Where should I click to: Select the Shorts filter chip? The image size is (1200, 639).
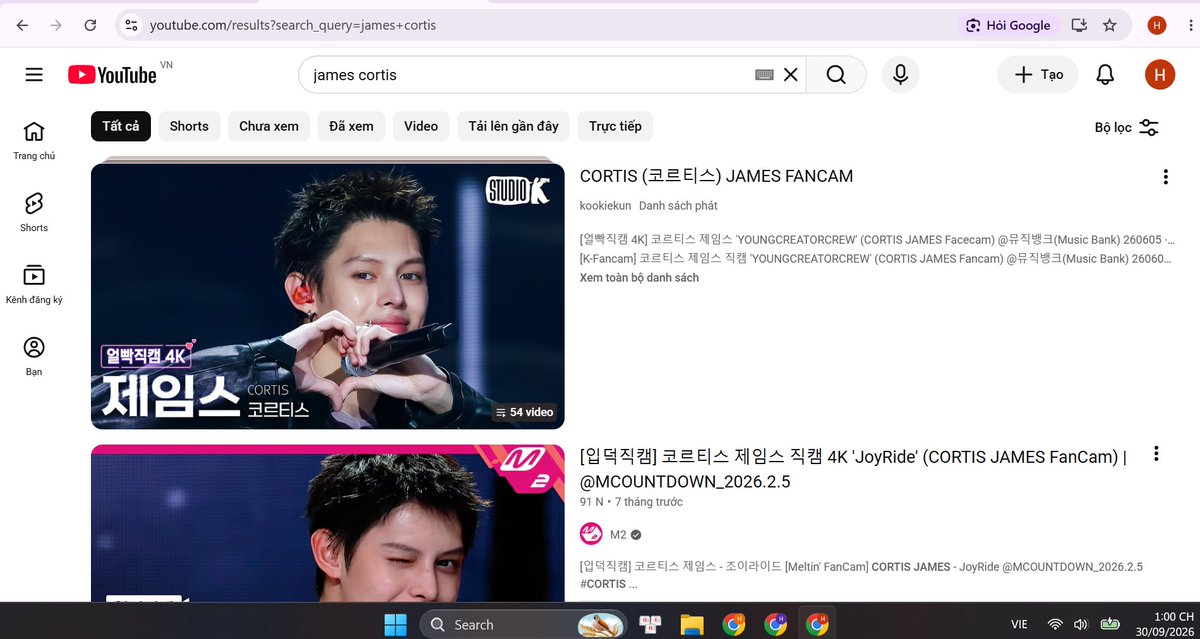pos(189,126)
